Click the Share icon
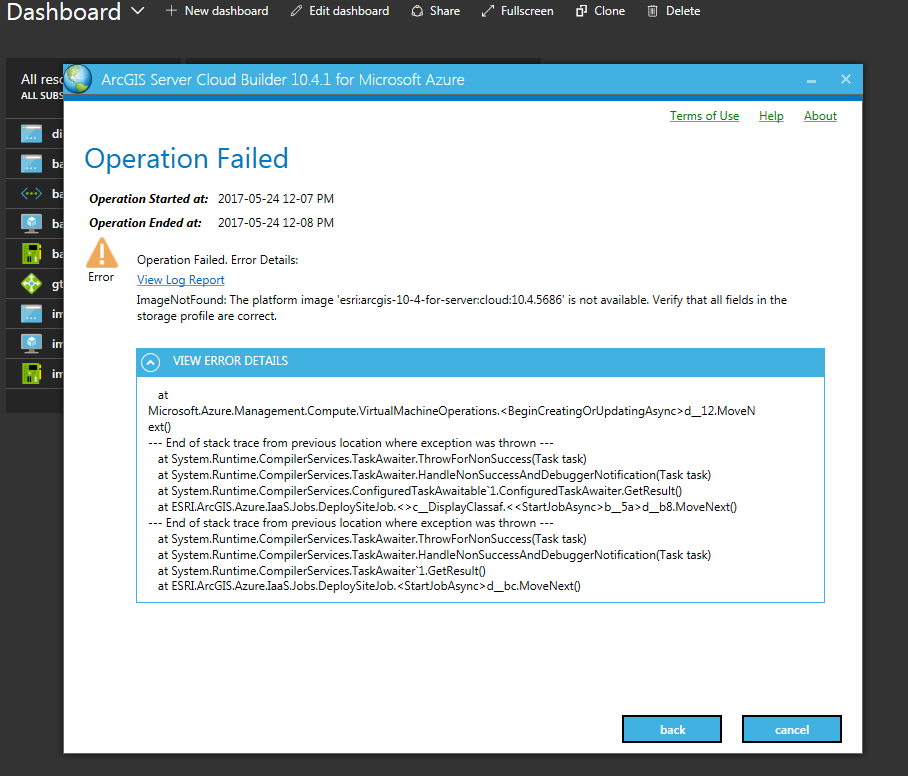 [x=417, y=11]
